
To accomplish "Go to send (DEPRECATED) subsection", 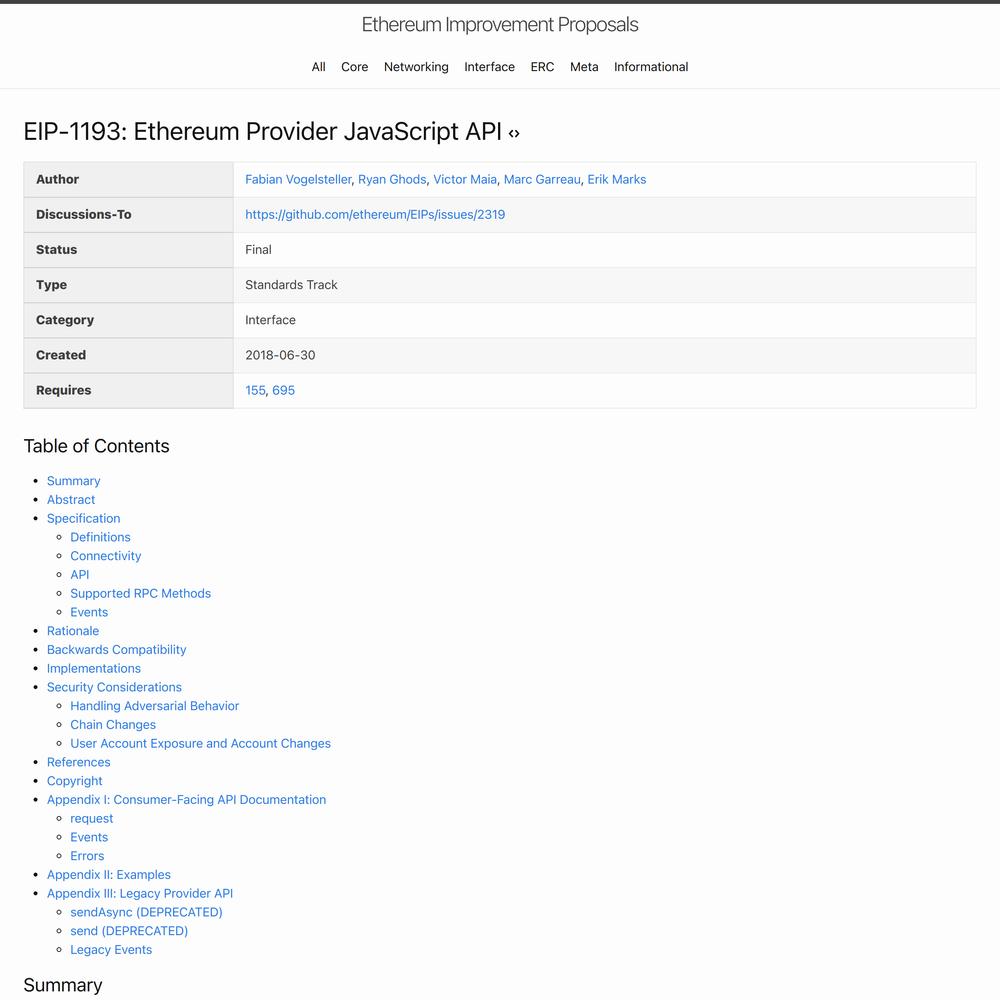I will pos(129,931).
